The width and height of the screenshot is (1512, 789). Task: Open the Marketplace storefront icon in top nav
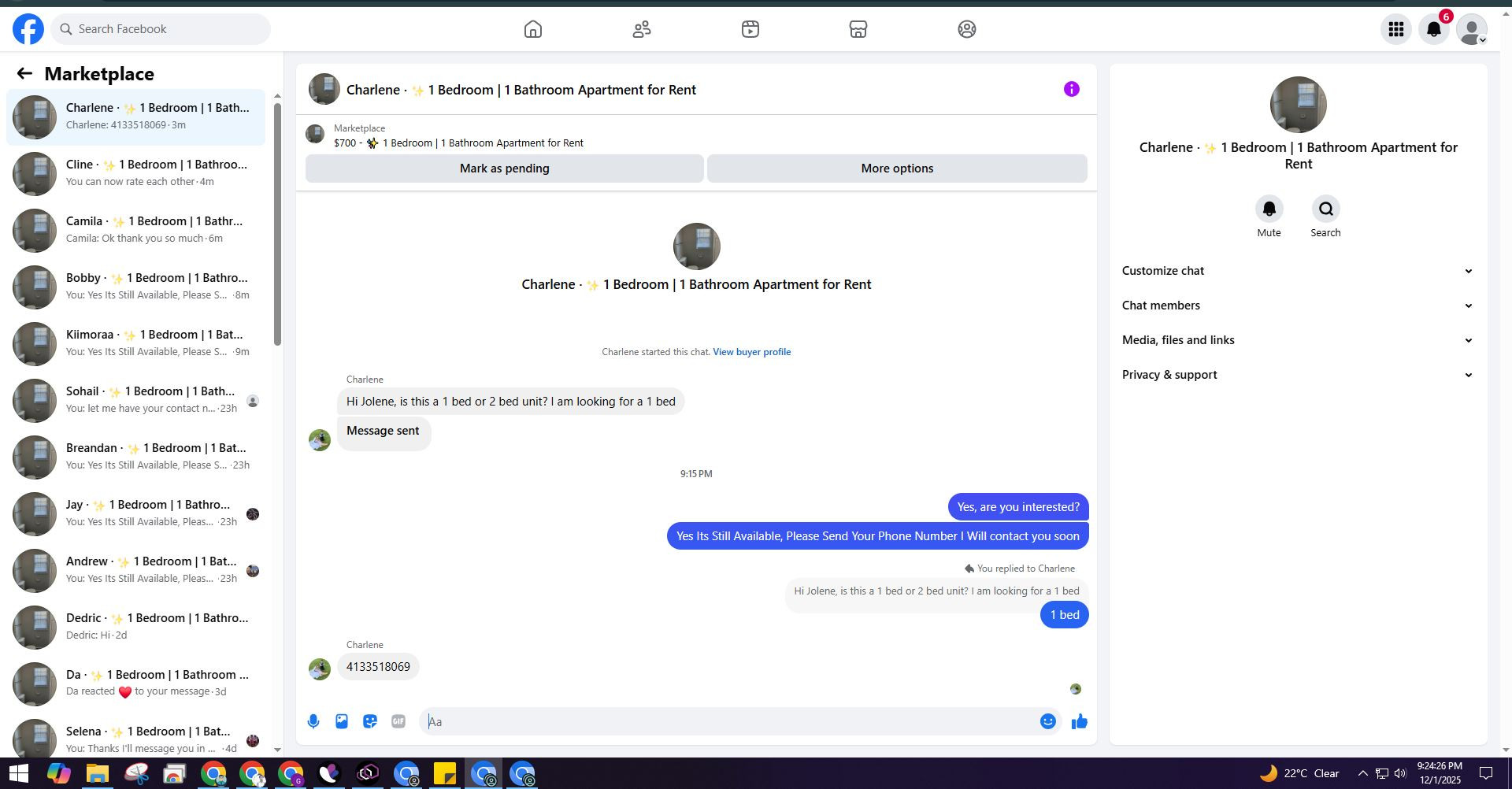[x=858, y=29]
